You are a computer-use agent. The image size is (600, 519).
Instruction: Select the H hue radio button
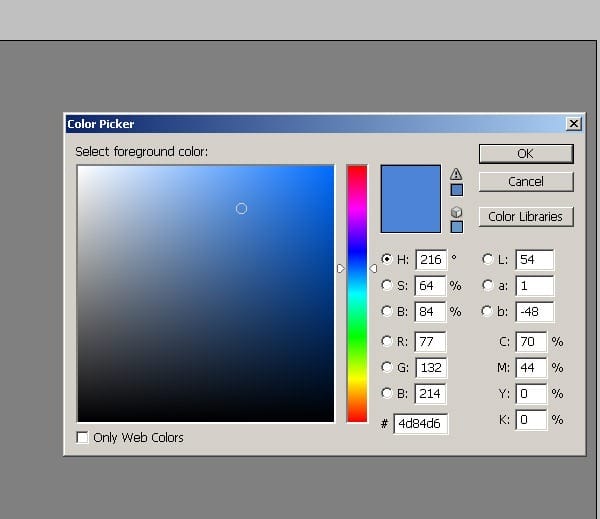point(387,259)
